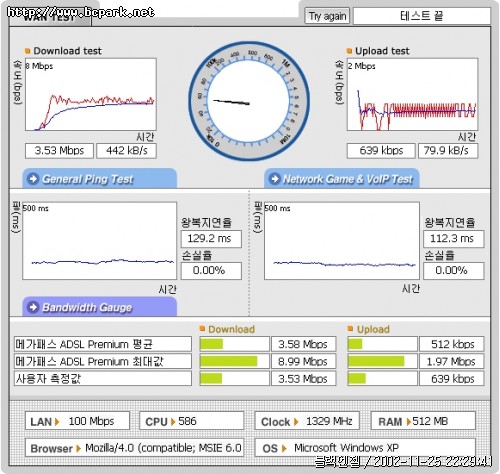
Task: Click the OS Microsoft Windows XP info box
Action: (365, 448)
